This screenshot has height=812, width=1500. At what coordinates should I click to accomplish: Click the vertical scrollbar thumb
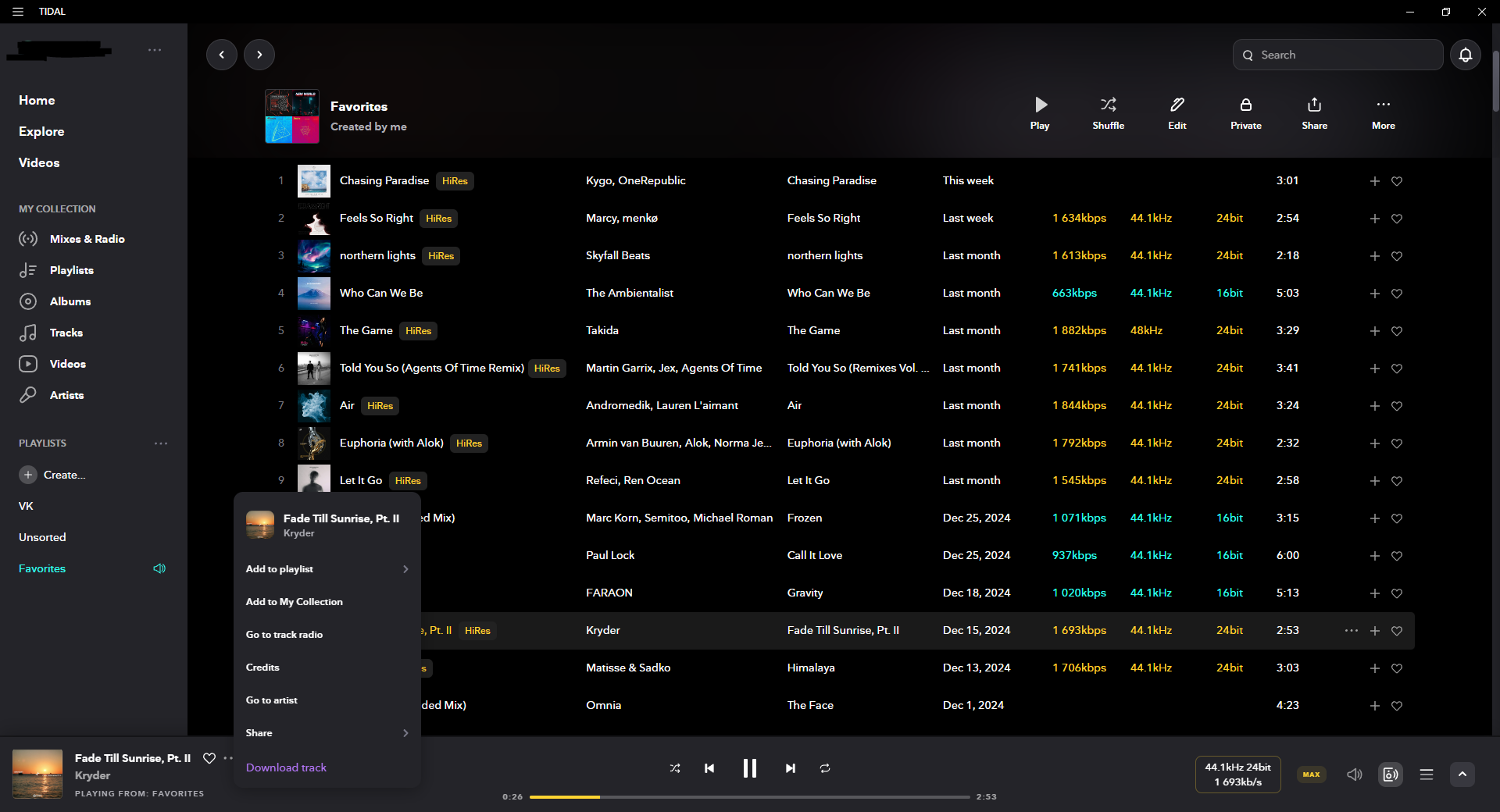click(1495, 82)
